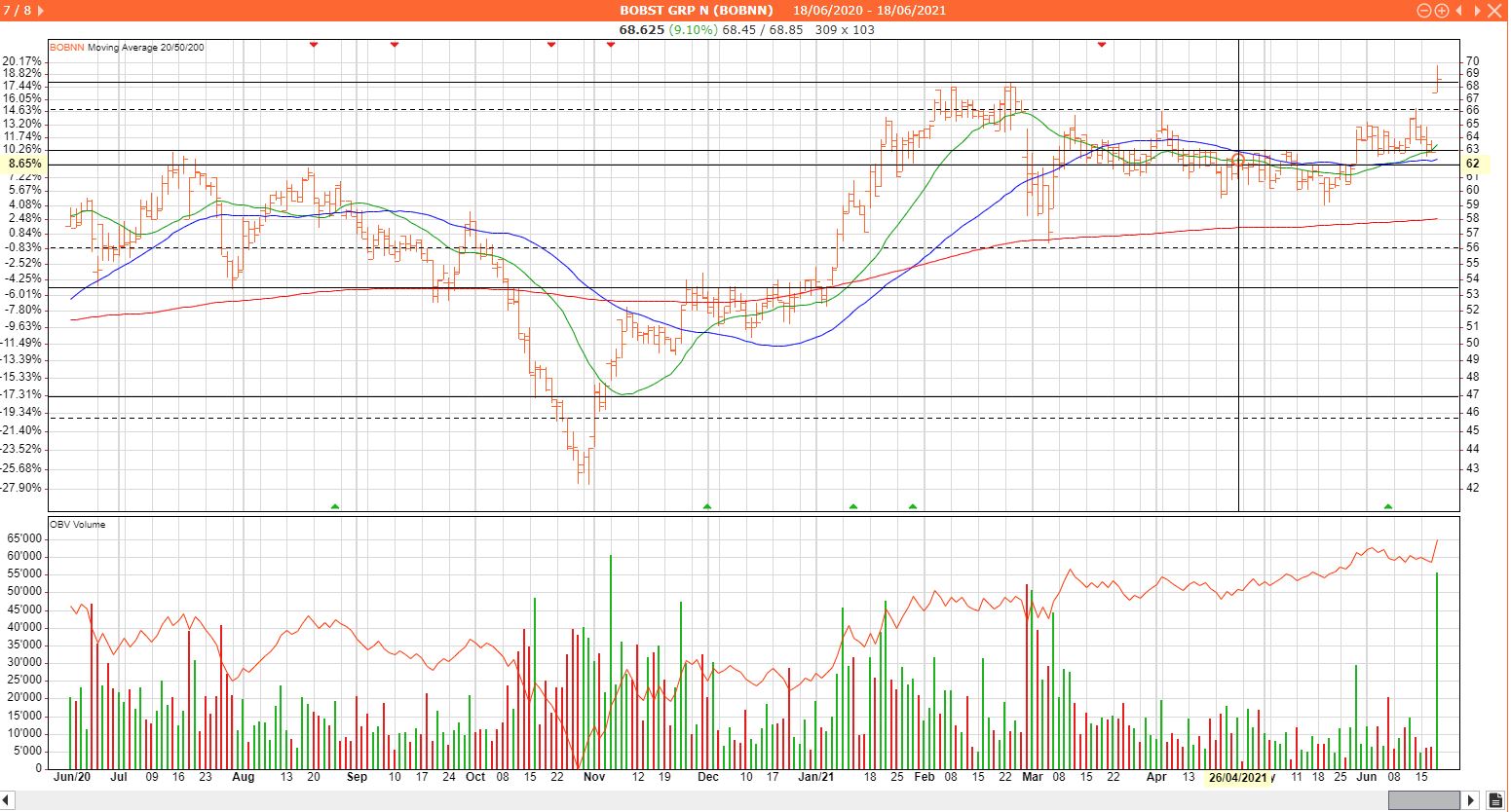This screenshot has width=1511, height=812.
Task: Click the highlighted 62 price label on right axis
Action: [1472, 165]
